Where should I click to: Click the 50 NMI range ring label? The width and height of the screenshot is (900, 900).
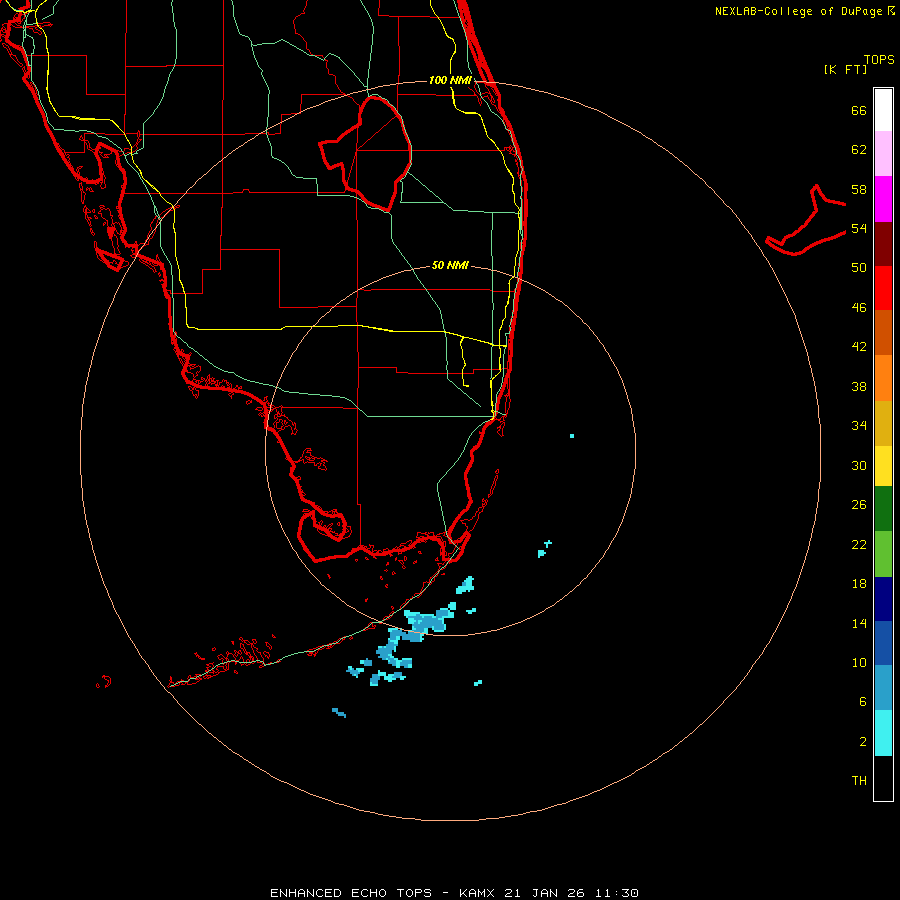450,265
